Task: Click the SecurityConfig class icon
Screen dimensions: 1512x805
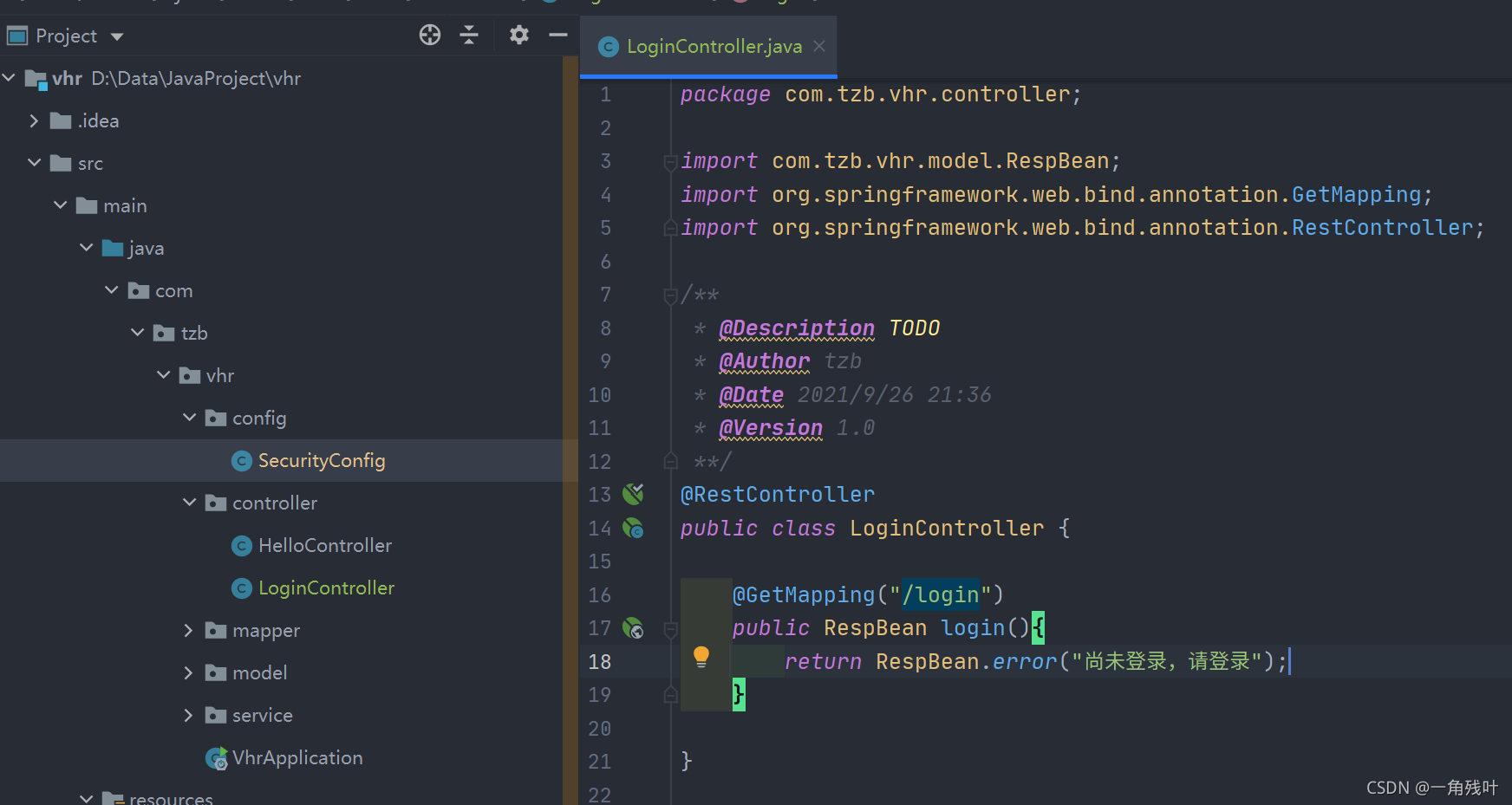Action: tap(242, 461)
